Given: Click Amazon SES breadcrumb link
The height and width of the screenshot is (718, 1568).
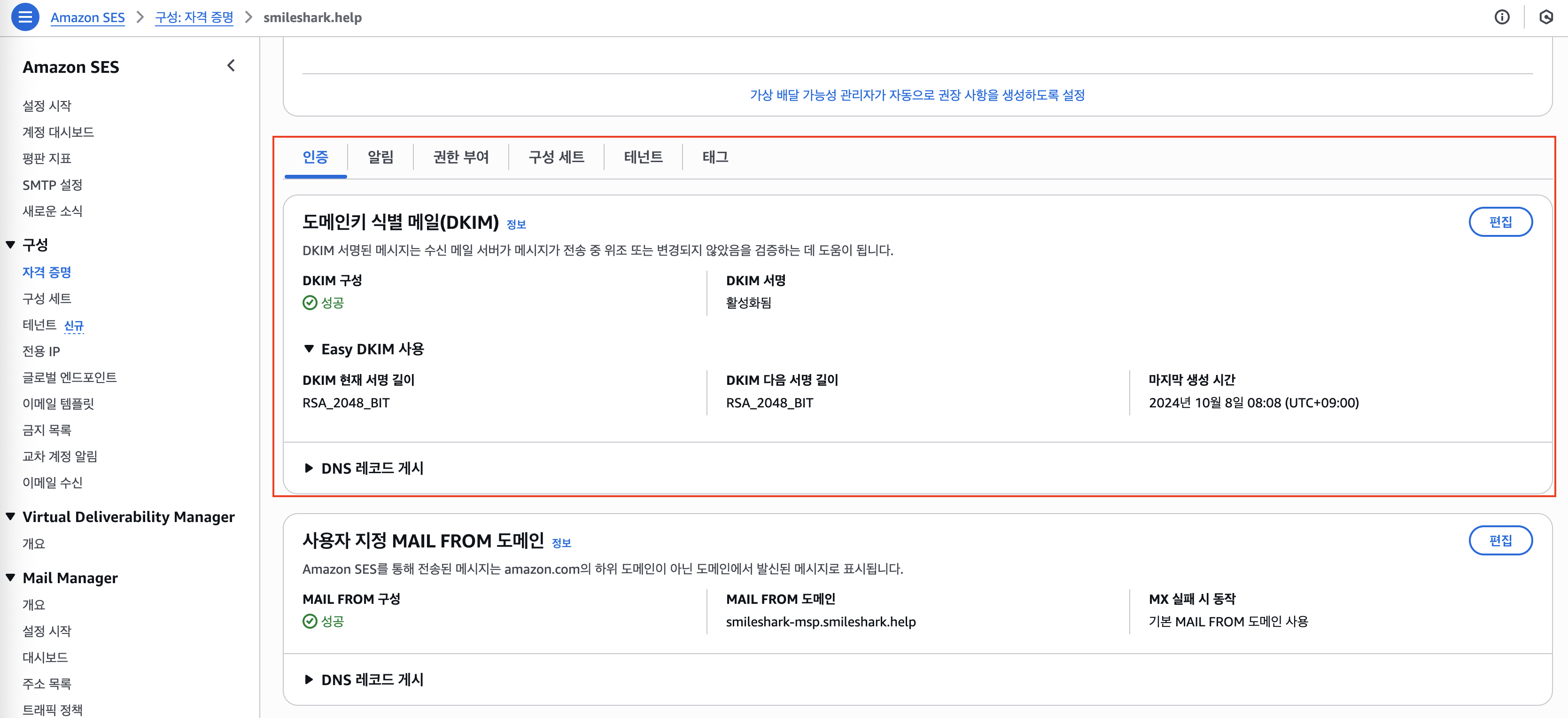Looking at the screenshot, I should [88, 18].
